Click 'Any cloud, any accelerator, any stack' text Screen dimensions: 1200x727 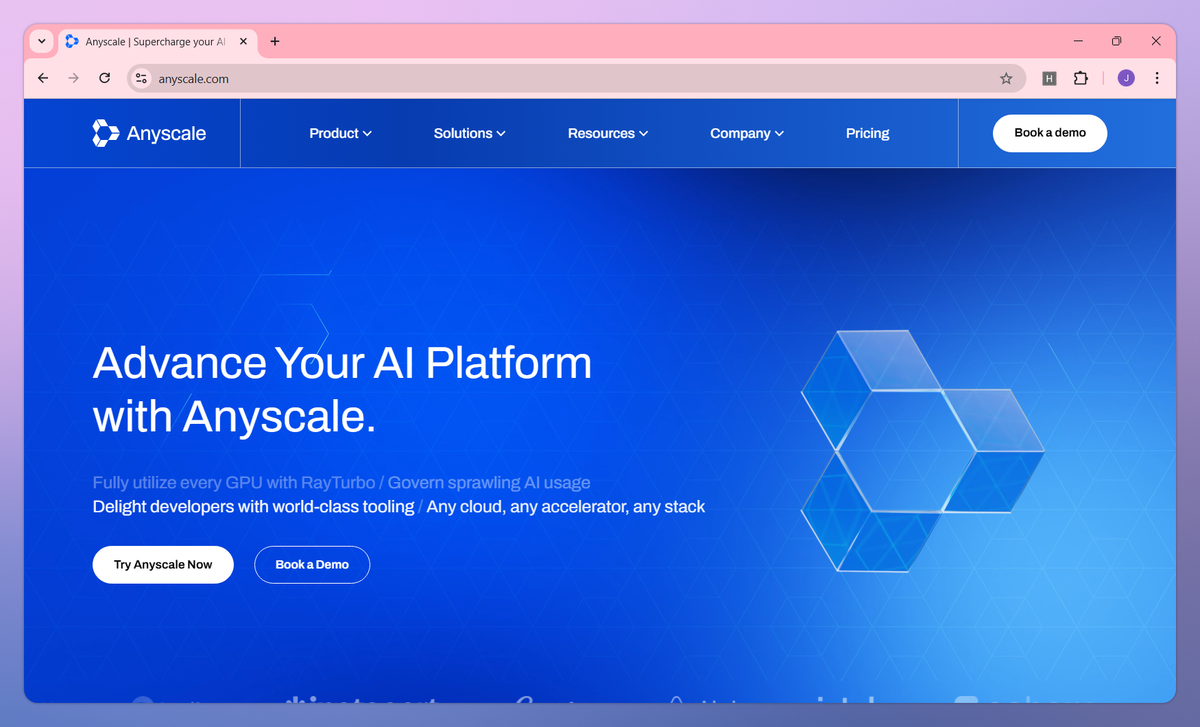[566, 507]
